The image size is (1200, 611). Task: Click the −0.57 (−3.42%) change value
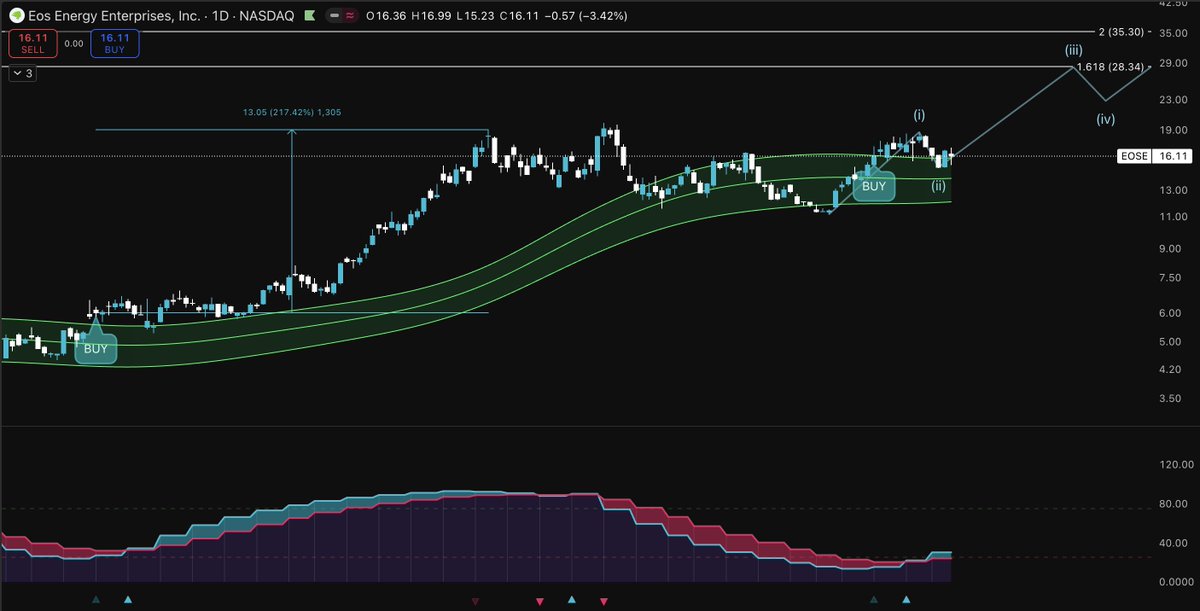click(586, 16)
